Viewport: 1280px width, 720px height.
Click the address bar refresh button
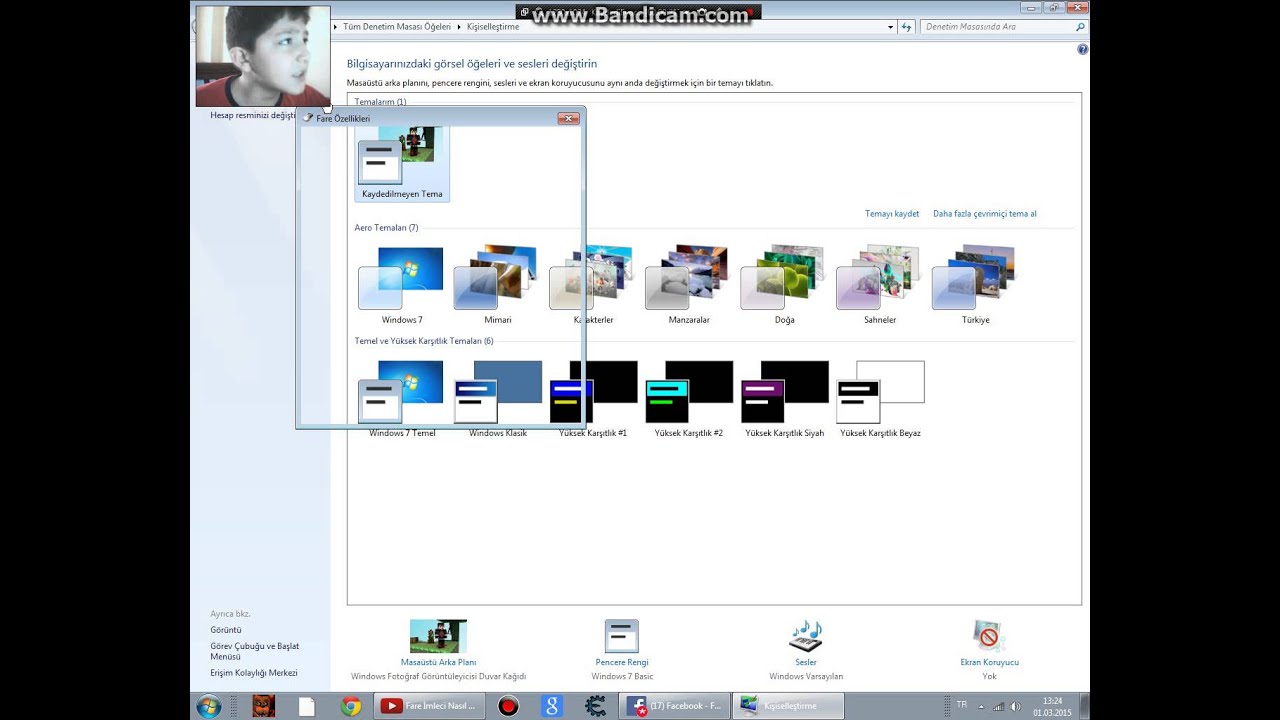pyautogui.click(x=906, y=27)
